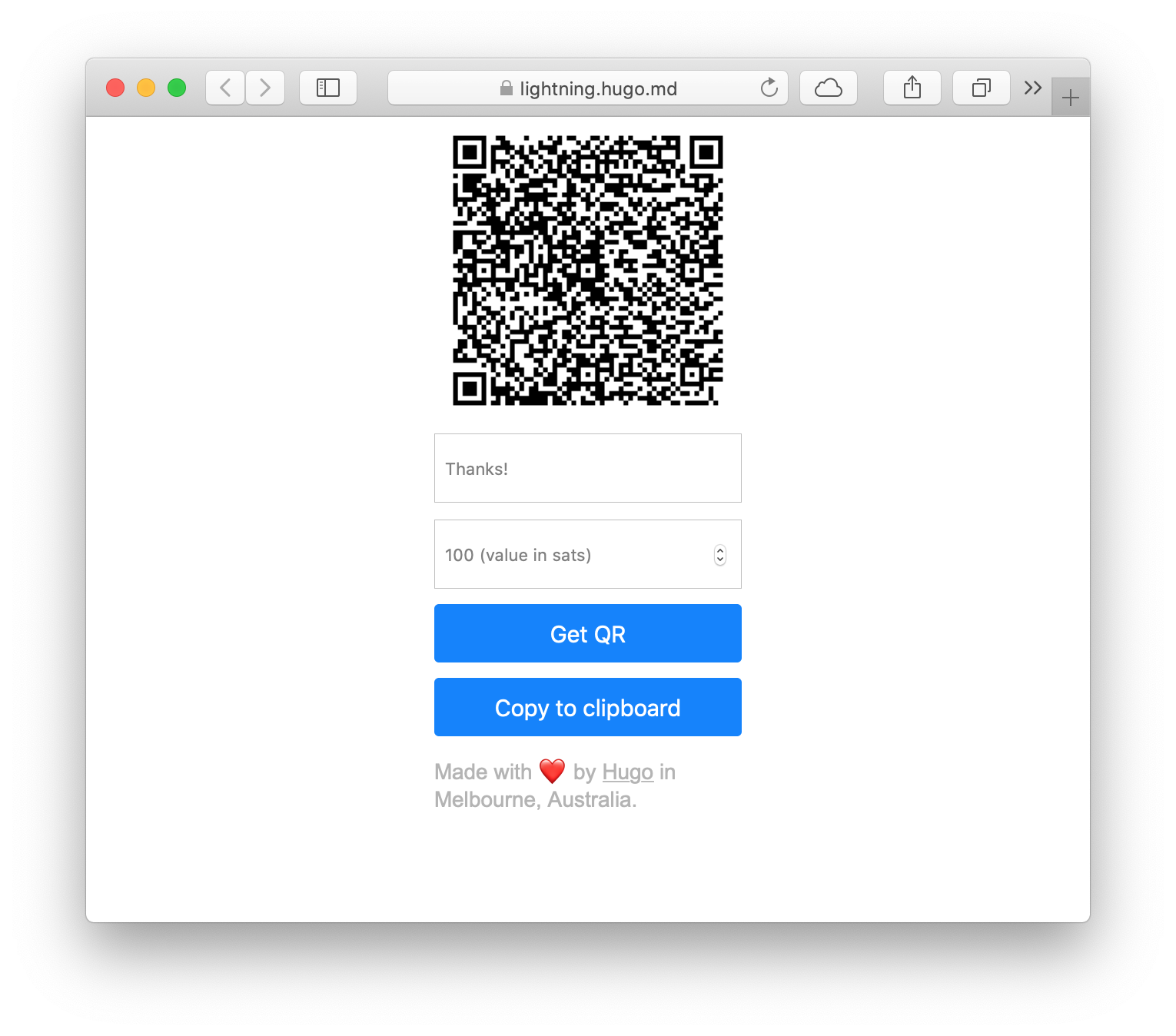Open iCloud Tabs cloud icon
1176x1036 pixels.
pyautogui.click(x=829, y=88)
